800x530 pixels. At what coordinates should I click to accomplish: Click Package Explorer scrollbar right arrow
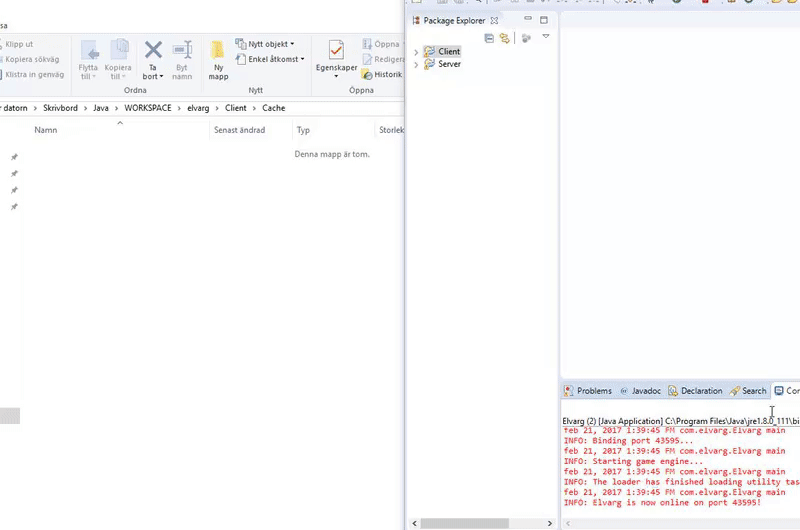(x=549, y=524)
